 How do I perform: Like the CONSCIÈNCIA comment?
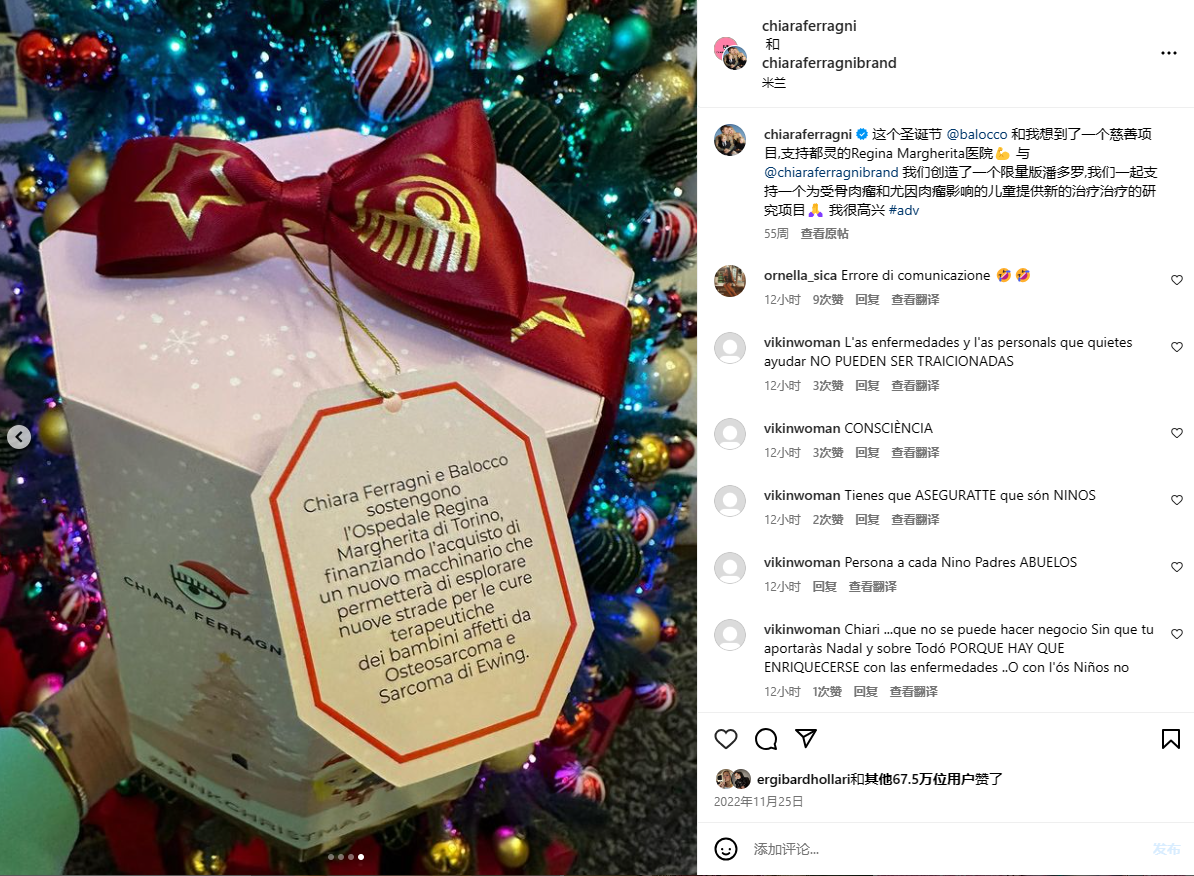1176,433
